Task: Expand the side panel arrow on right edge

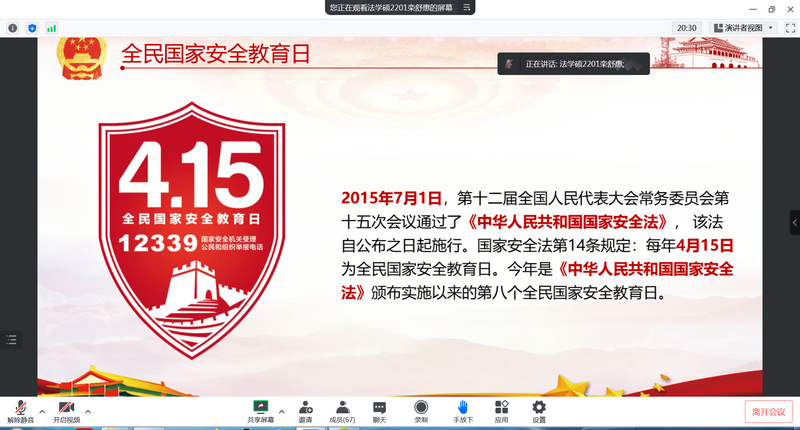Action: 794,222
